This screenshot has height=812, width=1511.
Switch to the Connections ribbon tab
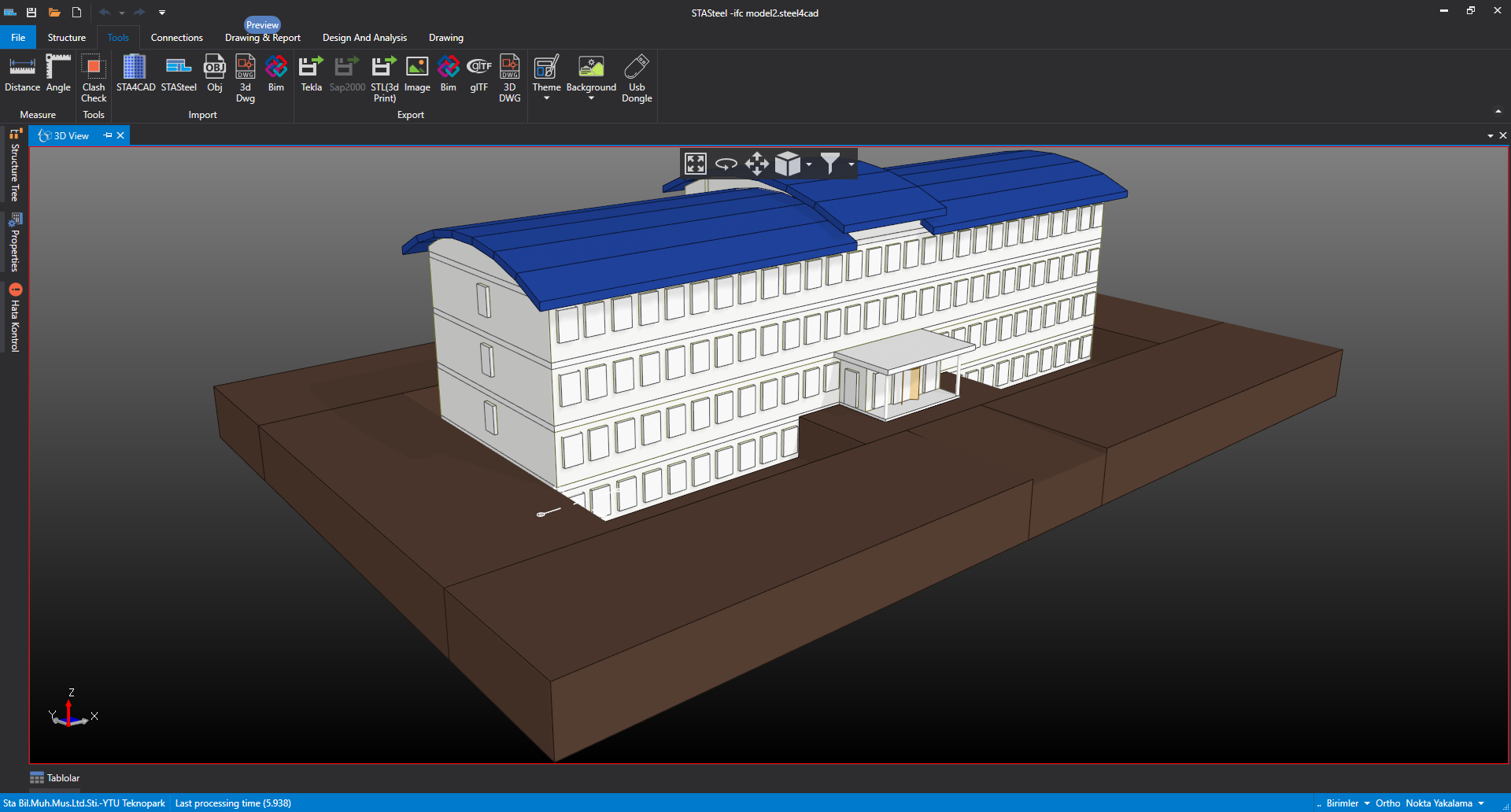[x=176, y=38]
